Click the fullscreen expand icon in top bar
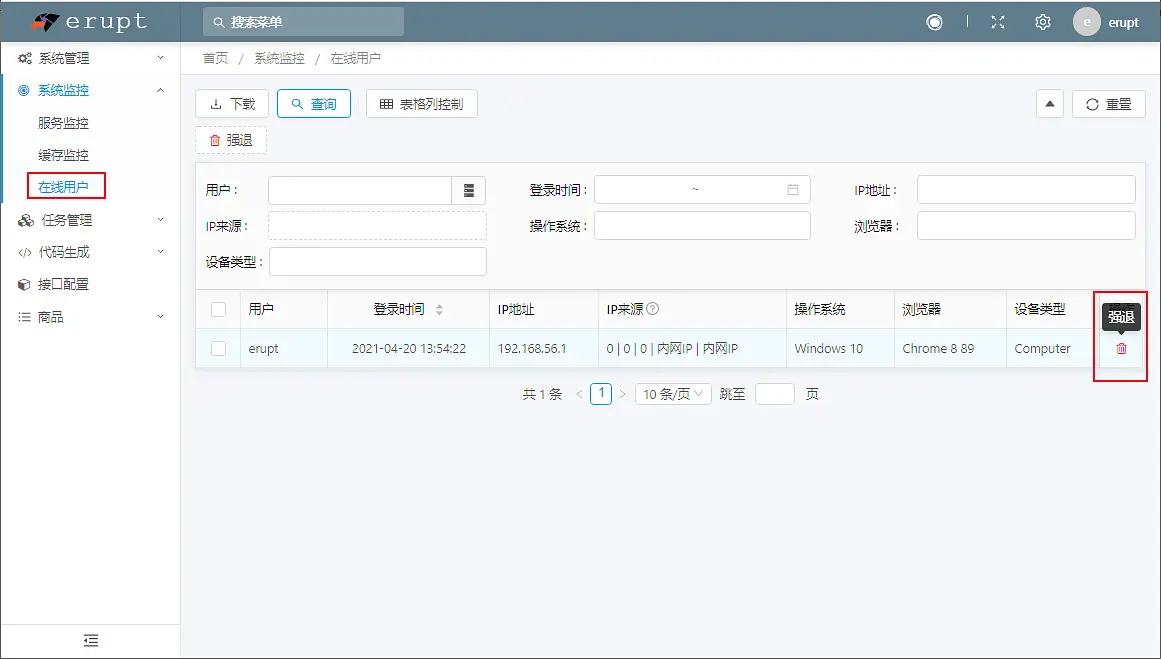1161x659 pixels. point(997,21)
